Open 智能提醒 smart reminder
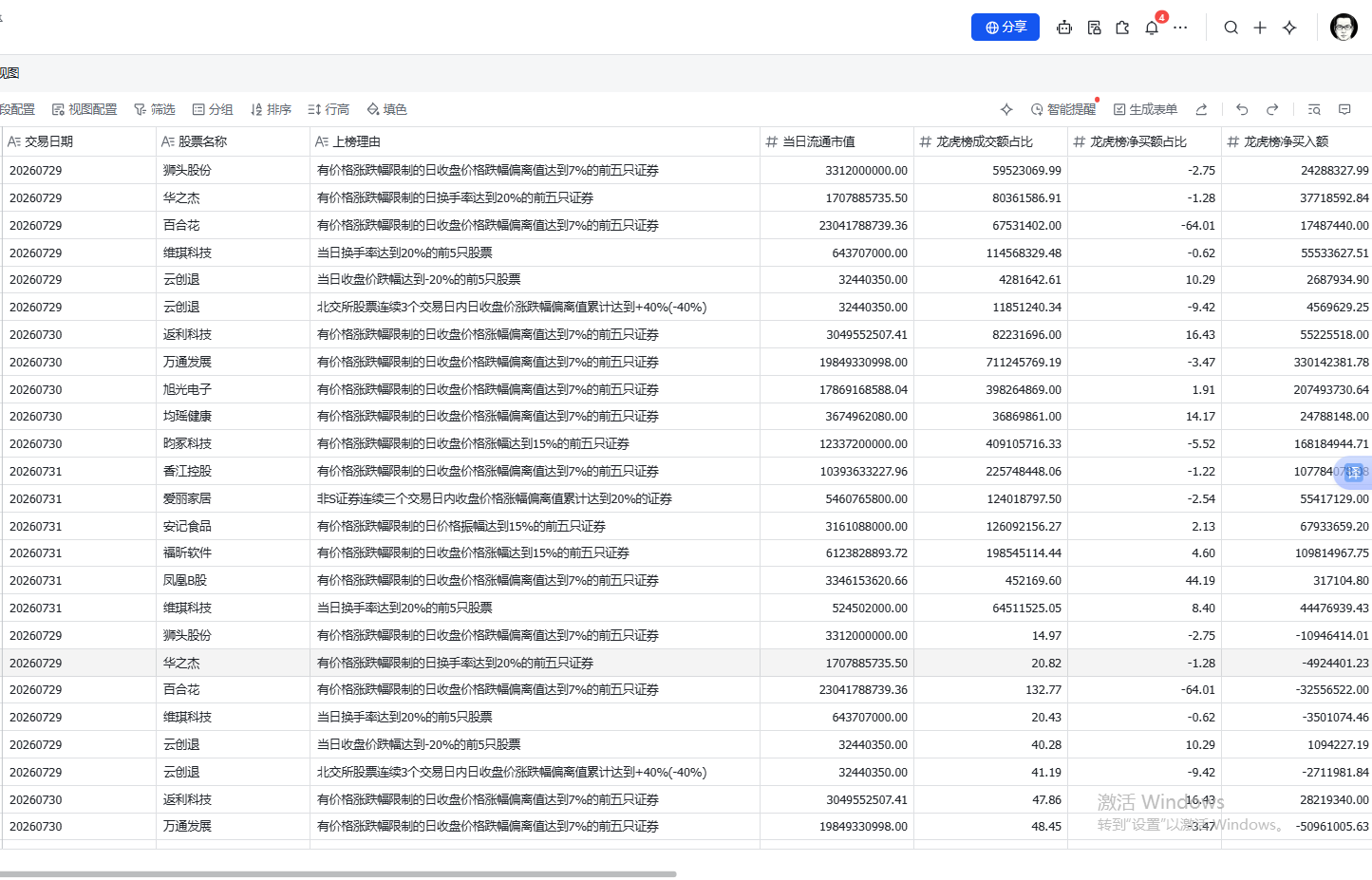The image size is (1372, 880). (x=1063, y=109)
